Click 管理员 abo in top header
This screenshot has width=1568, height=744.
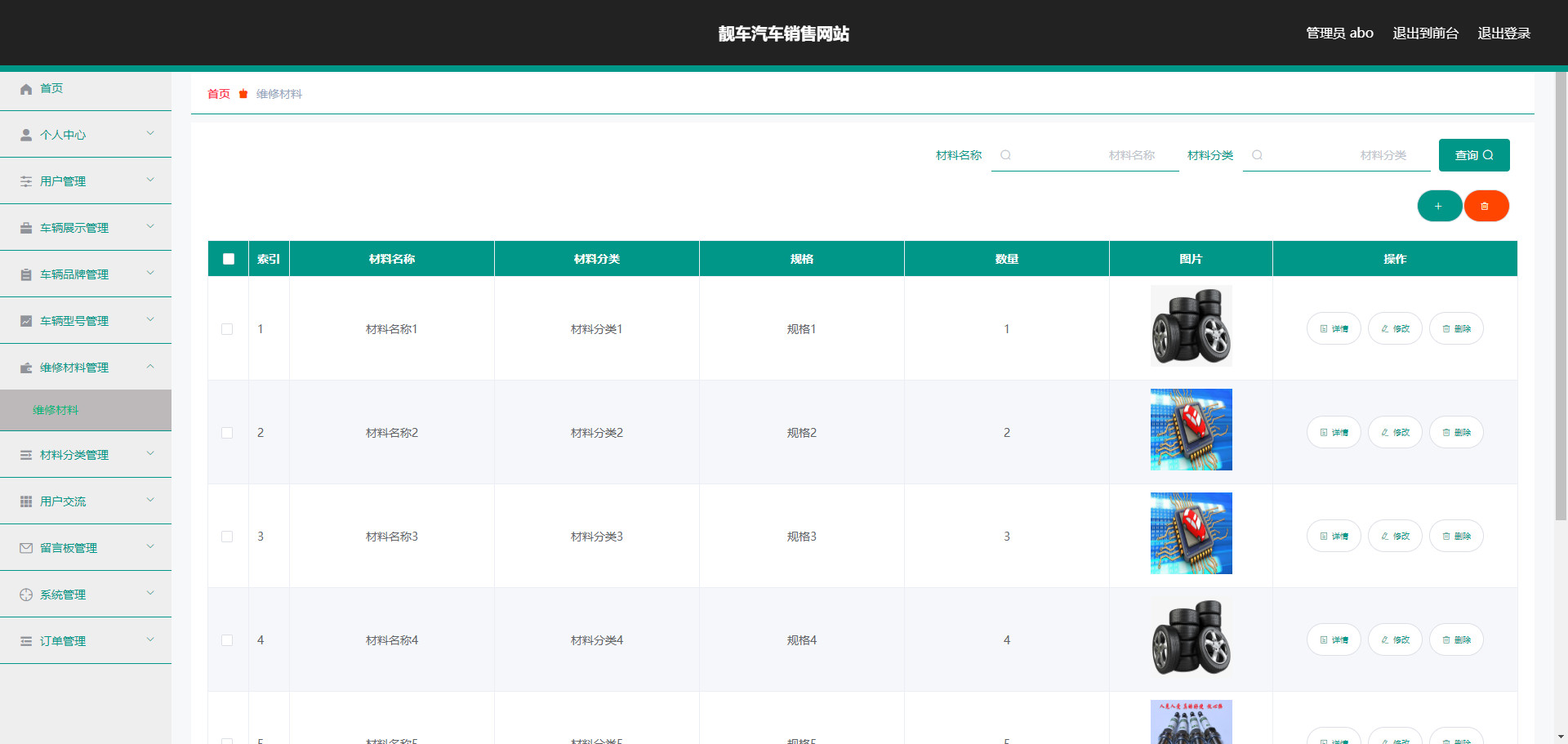point(1339,33)
